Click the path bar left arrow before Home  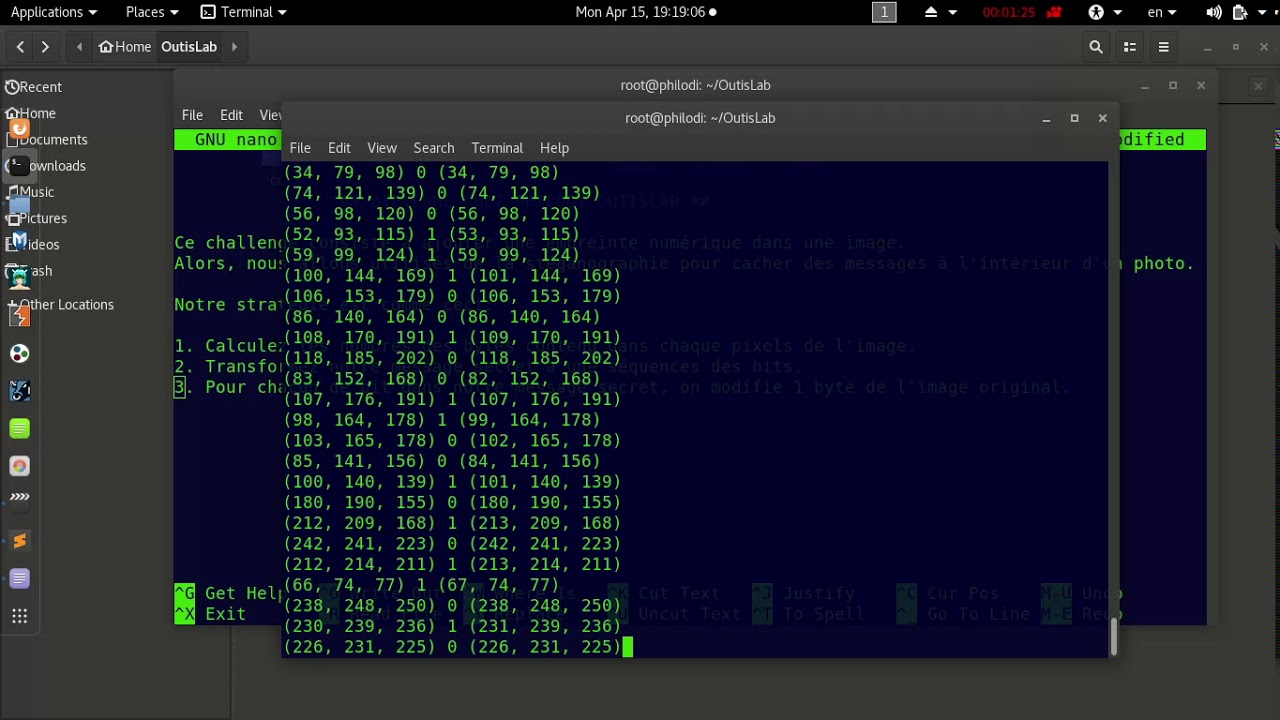coord(79,47)
